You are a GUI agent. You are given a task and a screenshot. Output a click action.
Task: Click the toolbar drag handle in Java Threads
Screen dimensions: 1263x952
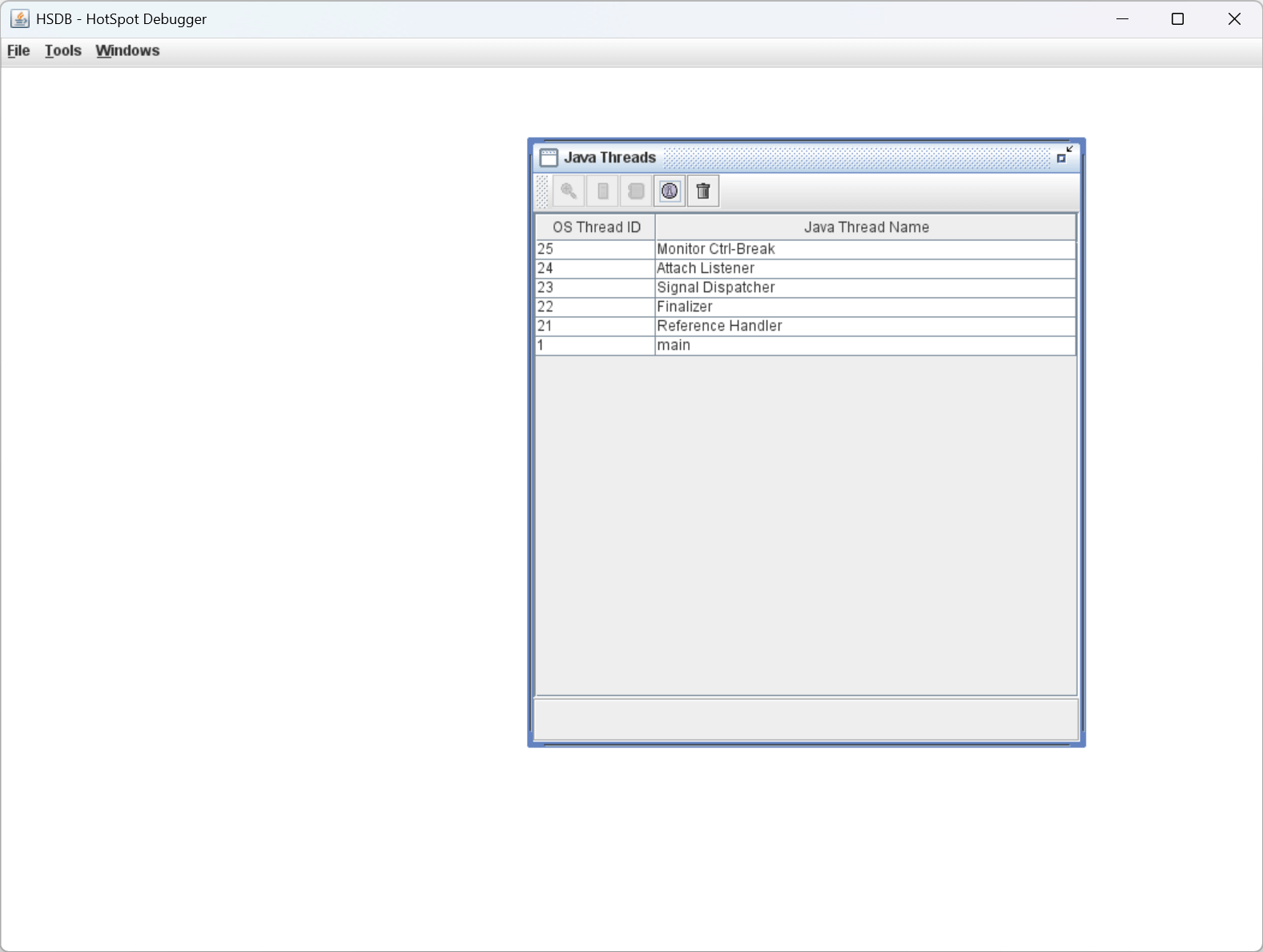click(542, 191)
